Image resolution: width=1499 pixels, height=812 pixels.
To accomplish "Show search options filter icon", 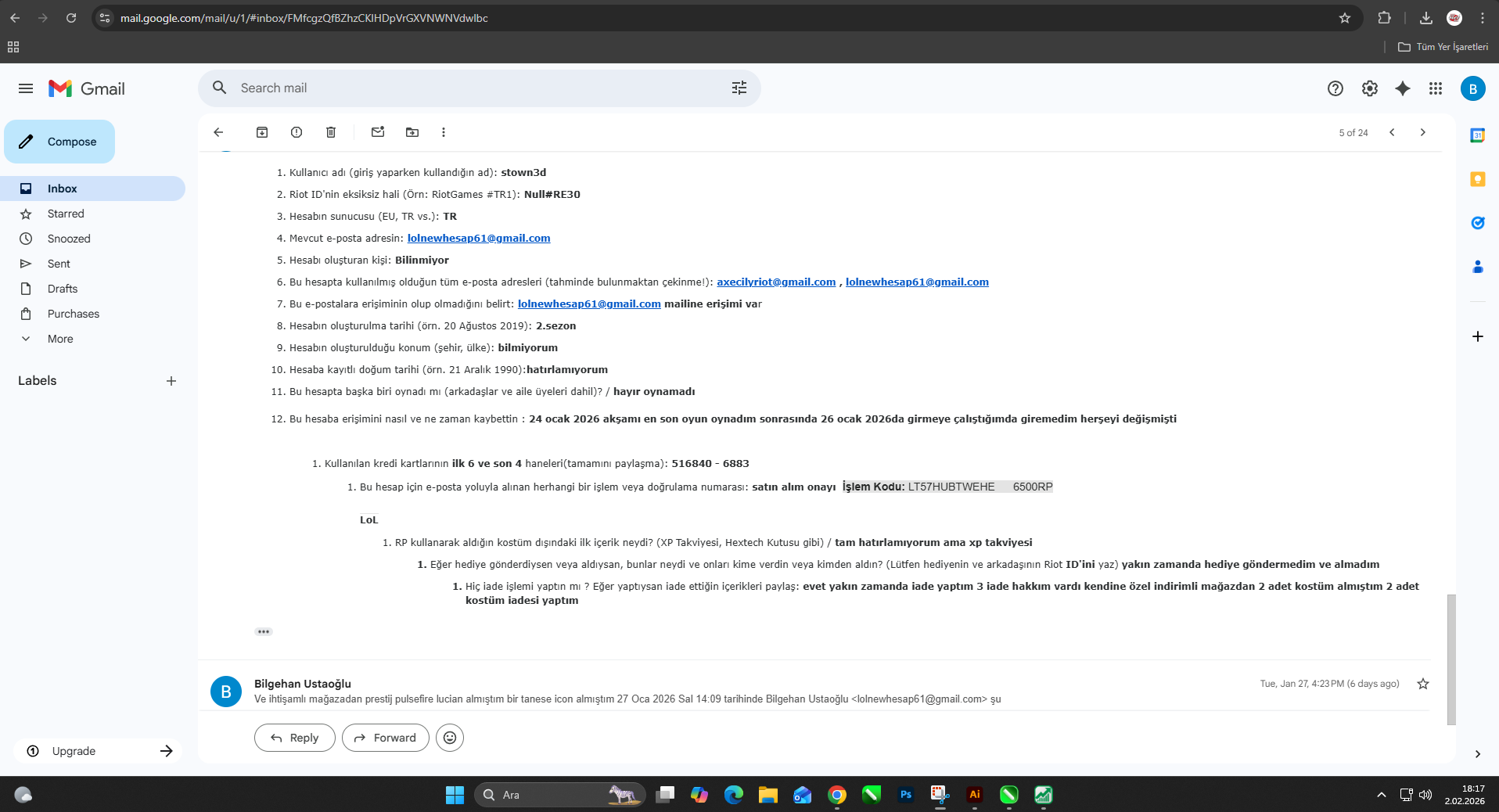I will 739,88.
